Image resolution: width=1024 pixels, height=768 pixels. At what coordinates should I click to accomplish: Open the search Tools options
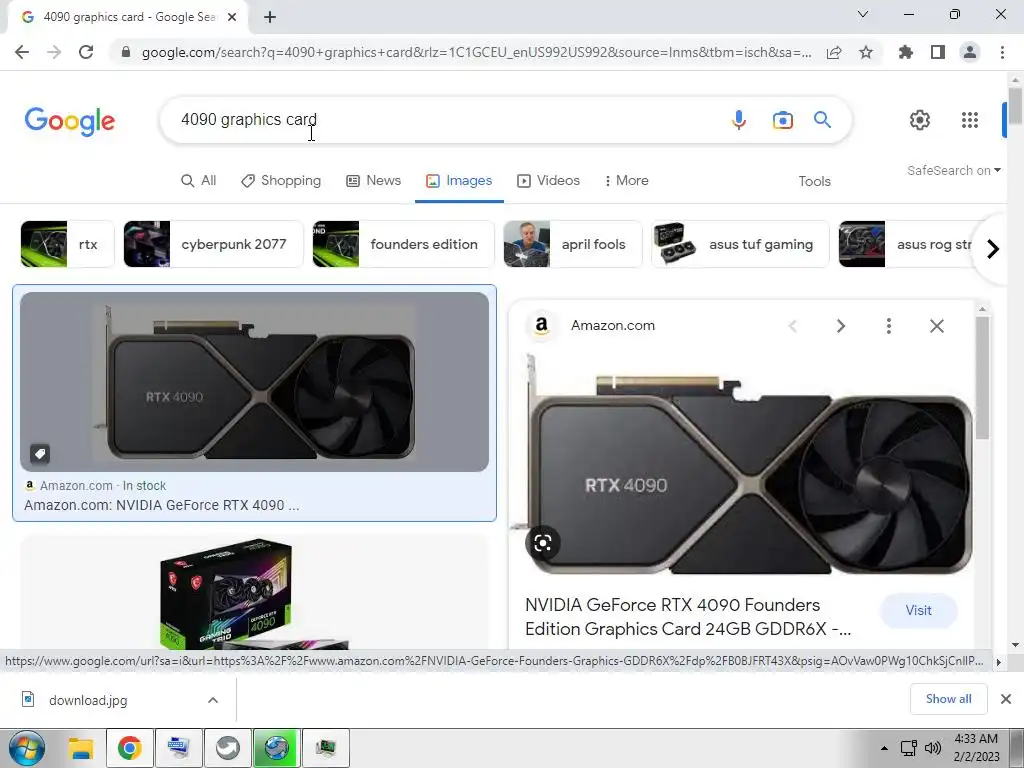point(814,182)
